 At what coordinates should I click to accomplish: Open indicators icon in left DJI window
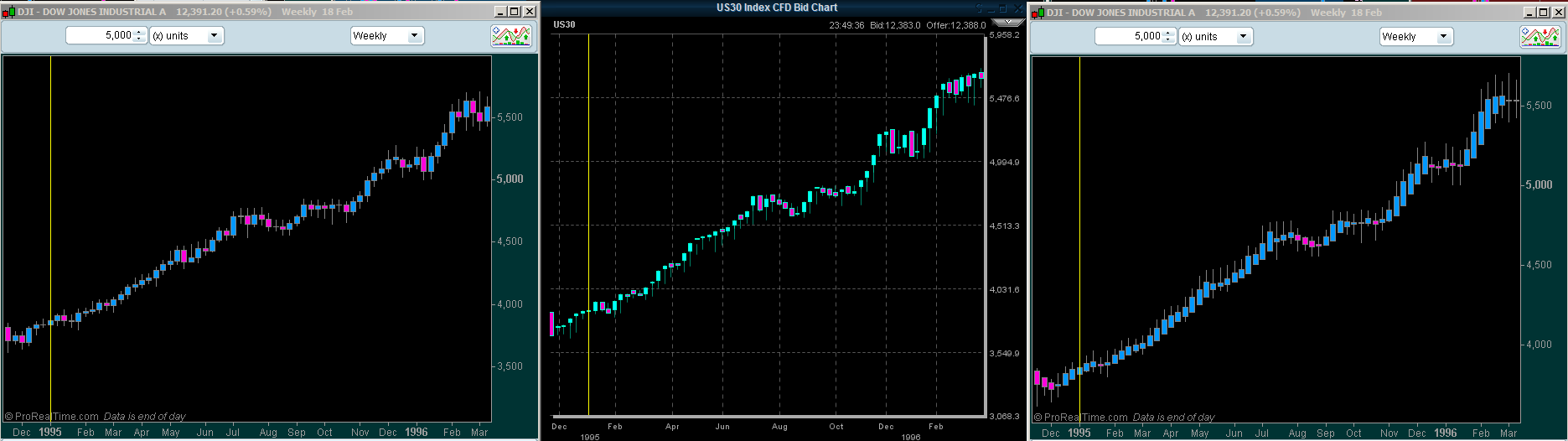511,36
